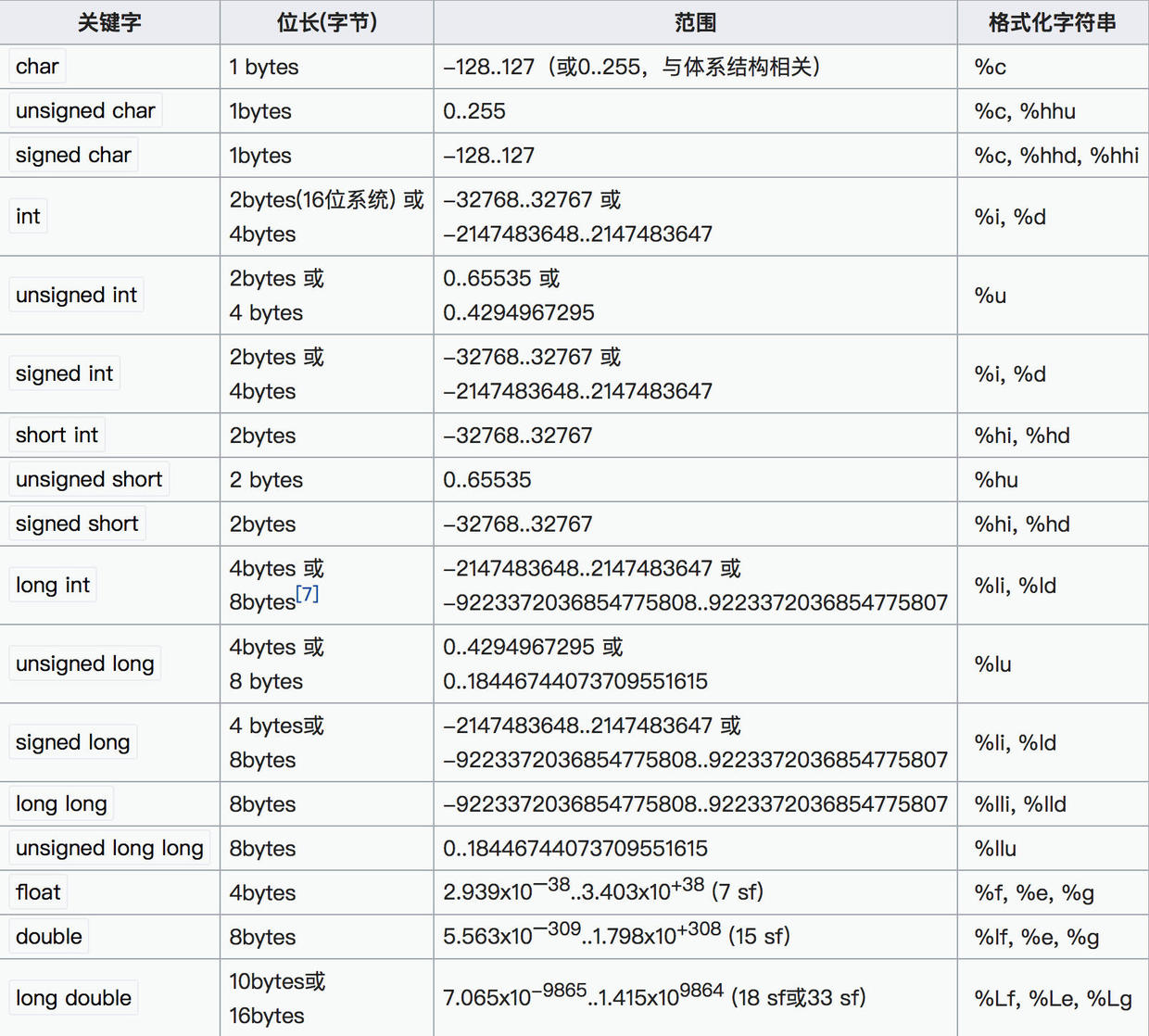Screen dimensions: 1149x1036
Task: Click the 'unsigned int' keyword label
Action: point(76,296)
